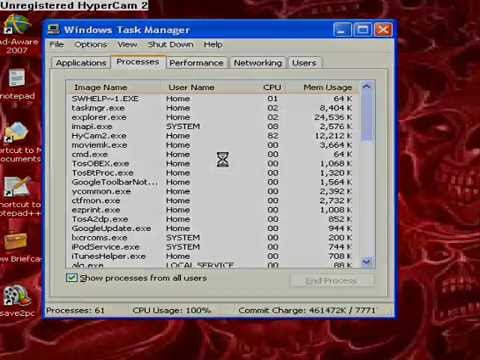
Task: Select the moviemk.exe process
Action: click(x=212, y=145)
